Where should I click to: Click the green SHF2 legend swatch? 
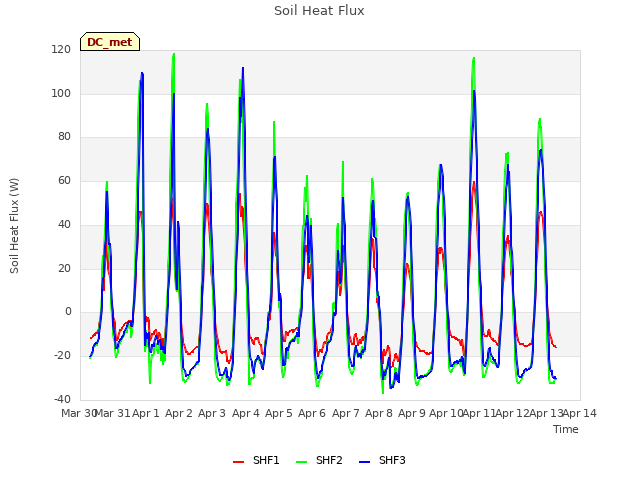[x=301, y=461]
